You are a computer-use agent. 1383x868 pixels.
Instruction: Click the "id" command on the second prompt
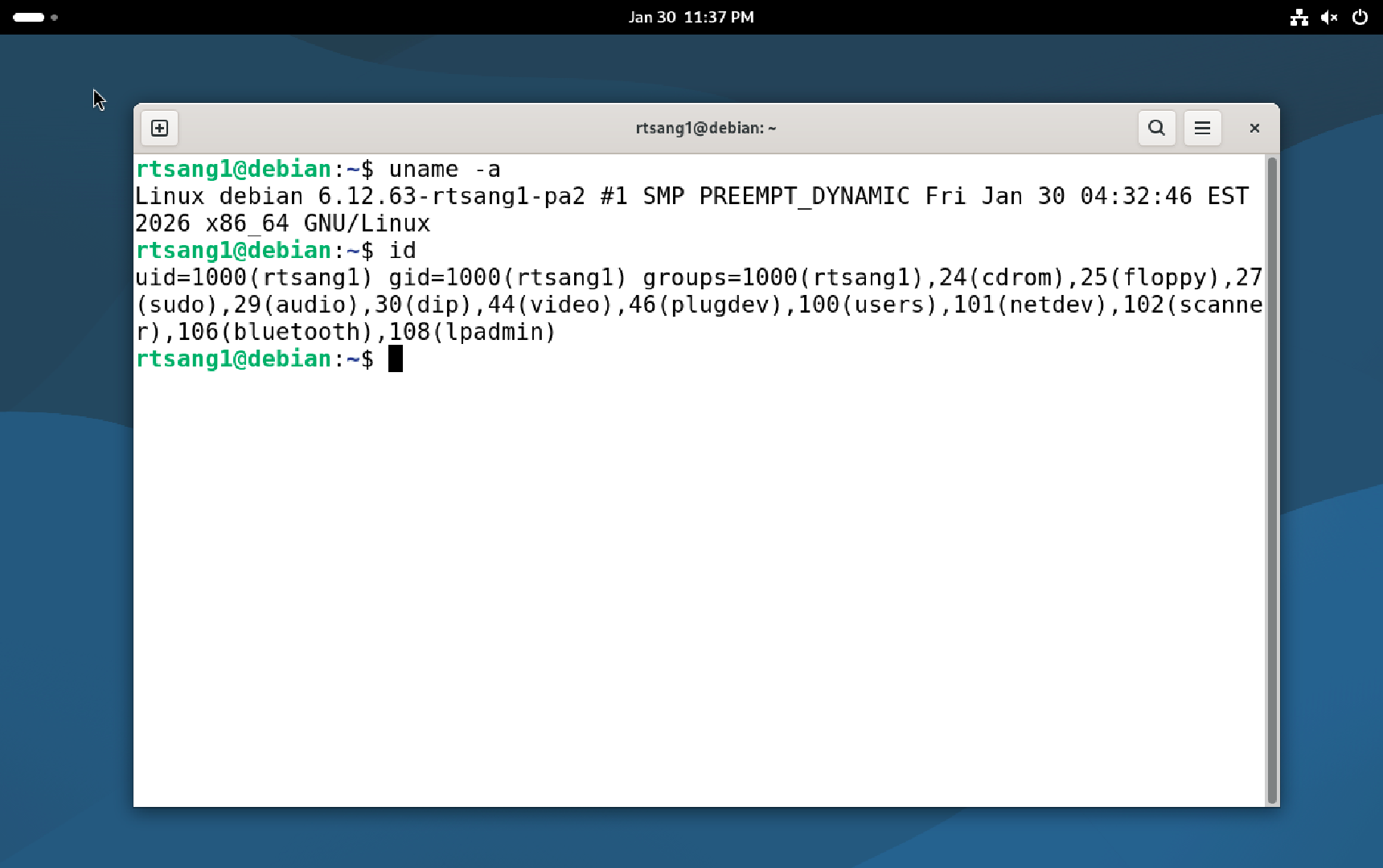[x=402, y=251]
